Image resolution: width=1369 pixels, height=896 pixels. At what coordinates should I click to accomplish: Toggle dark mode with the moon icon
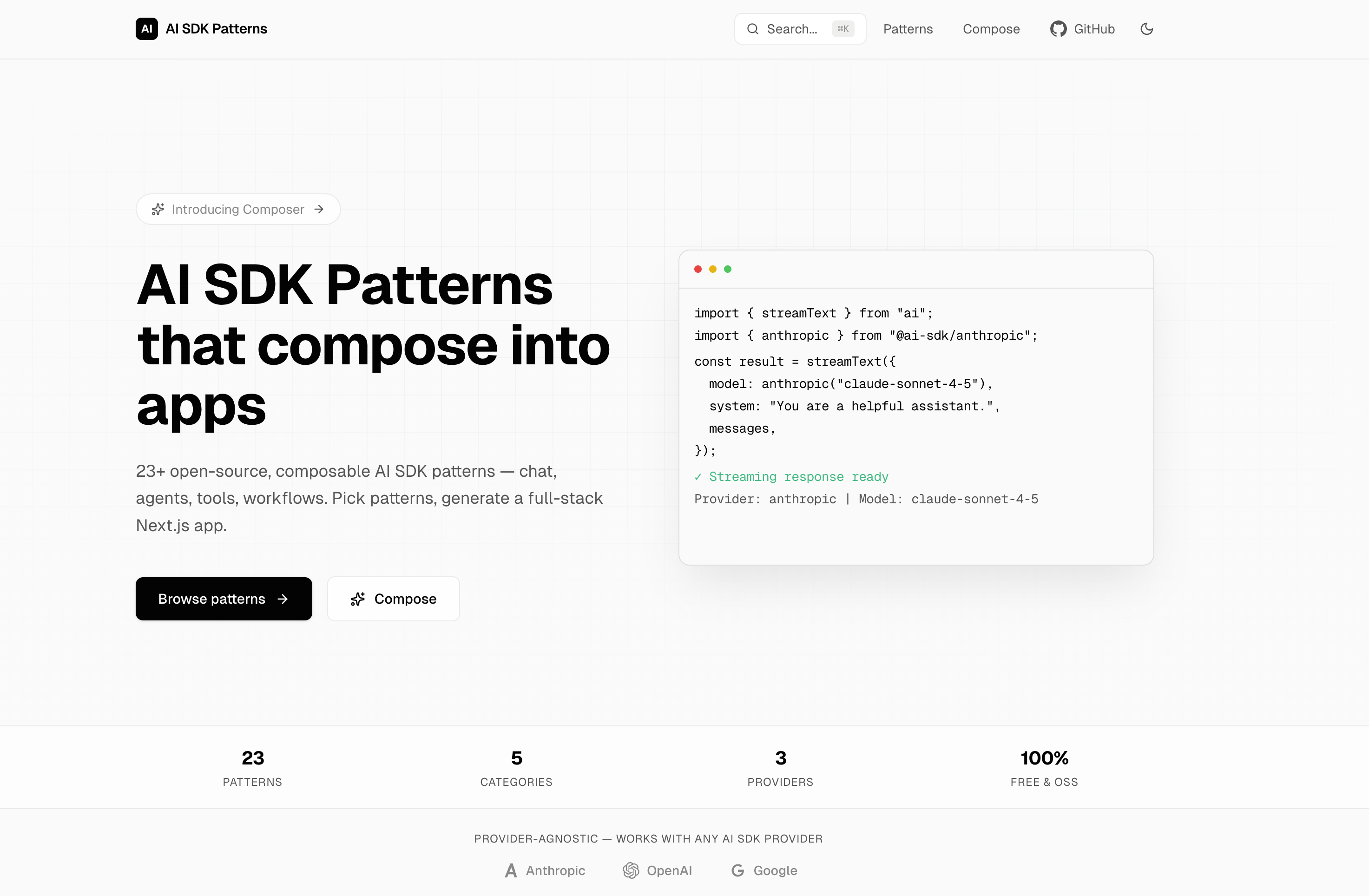[1146, 29]
